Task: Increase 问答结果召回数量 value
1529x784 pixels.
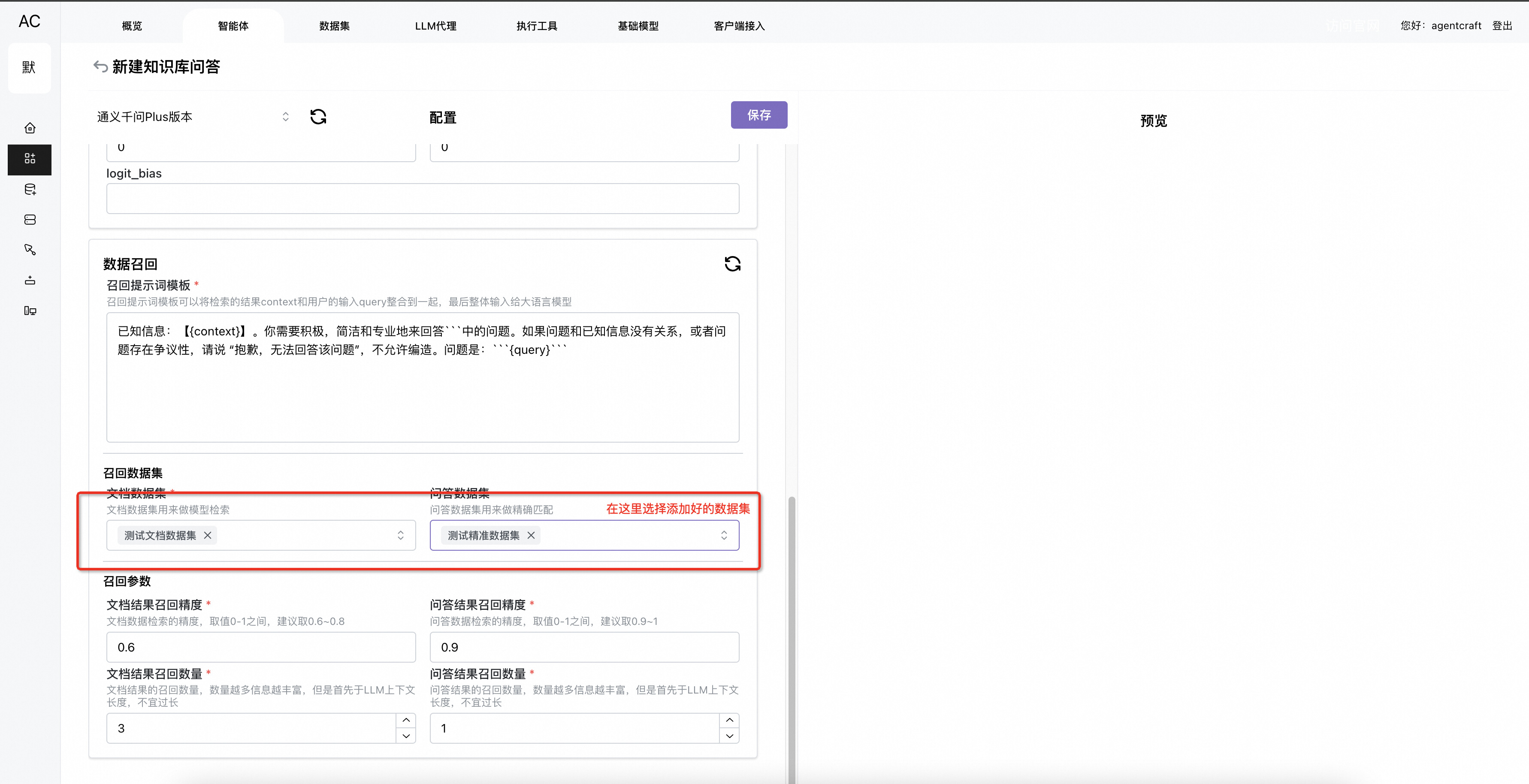Action: click(x=729, y=721)
